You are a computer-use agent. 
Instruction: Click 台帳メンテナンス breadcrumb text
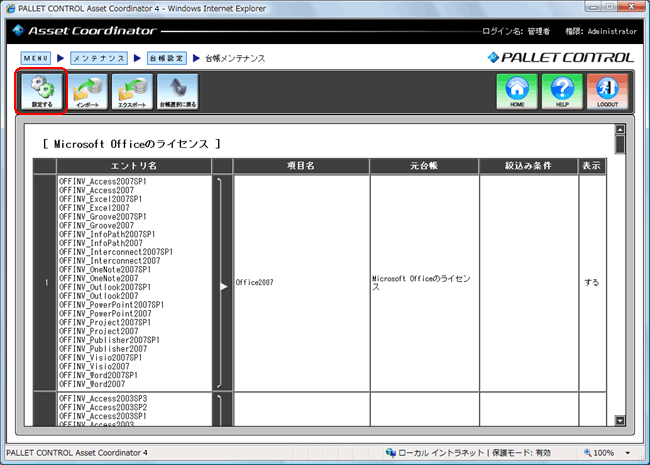235,58
